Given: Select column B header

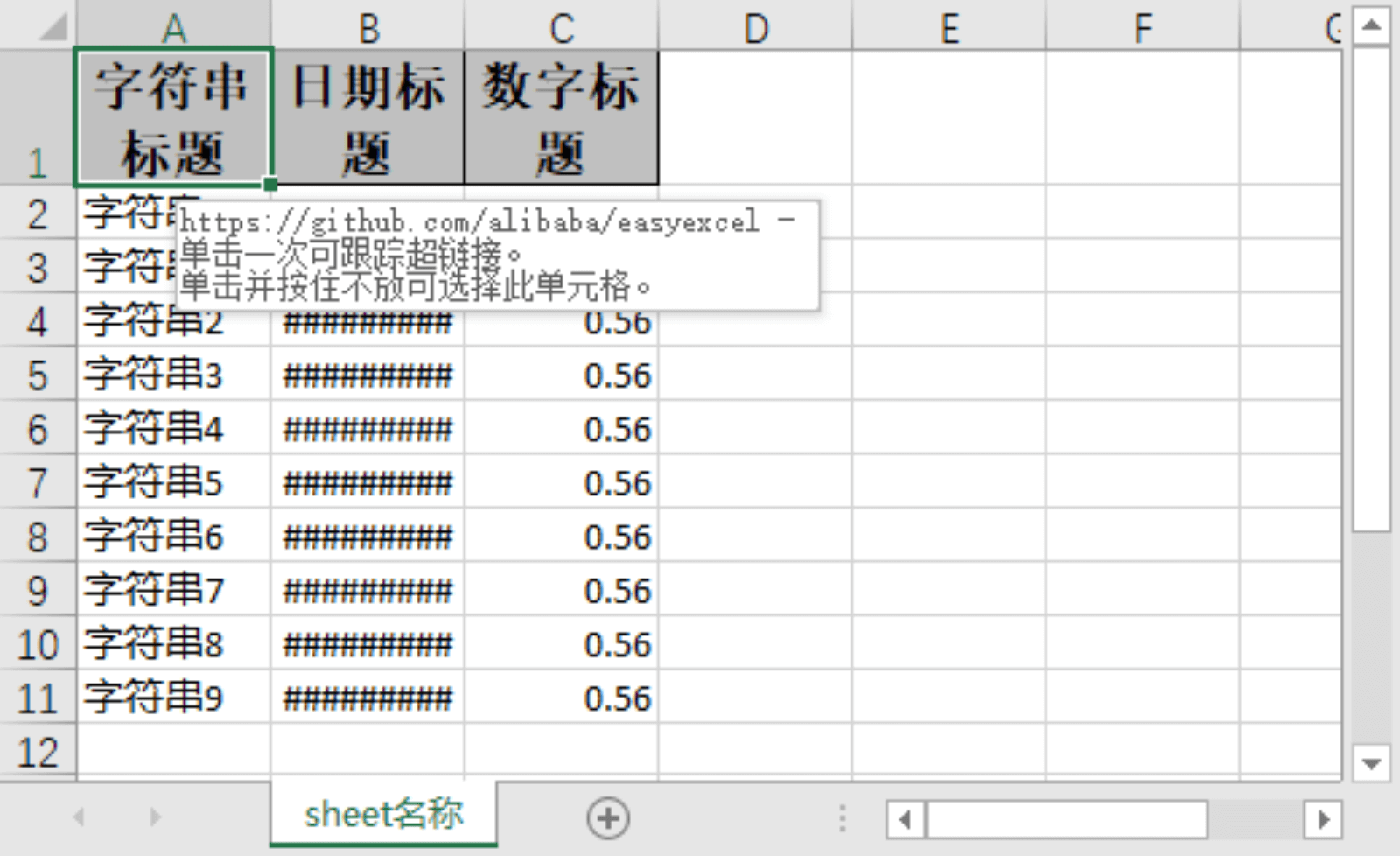Looking at the screenshot, I should click(x=367, y=28).
